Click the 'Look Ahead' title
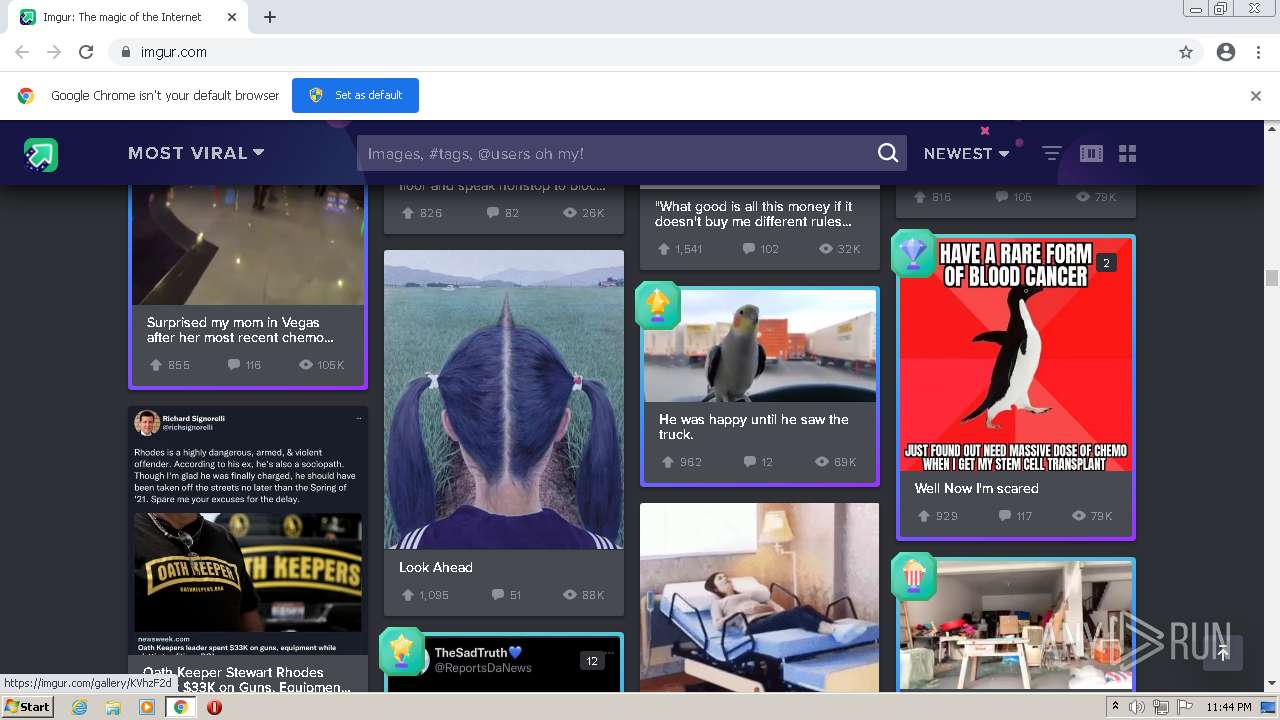 coord(436,567)
